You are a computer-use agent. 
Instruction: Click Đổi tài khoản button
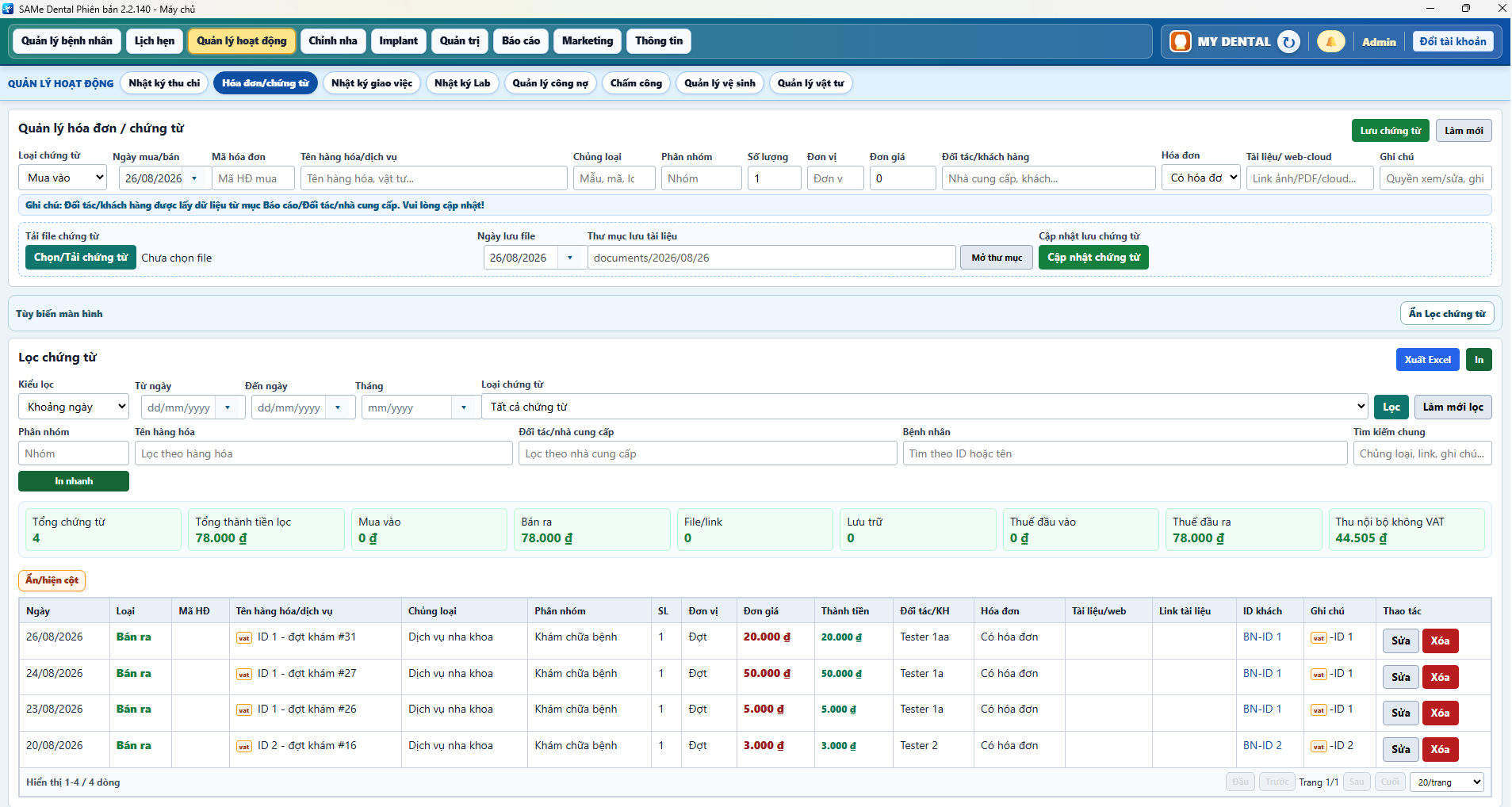pyautogui.click(x=1453, y=41)
